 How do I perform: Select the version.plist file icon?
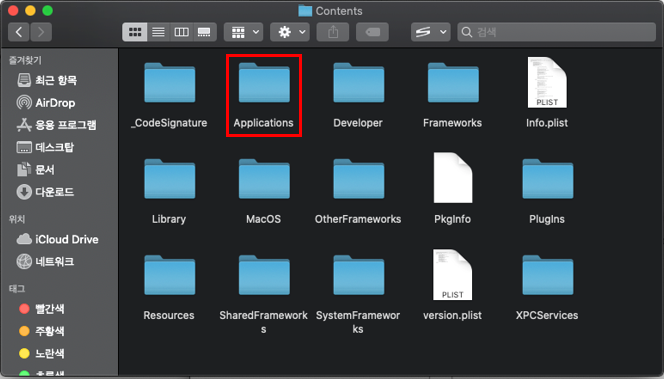[x=453, y=274]
